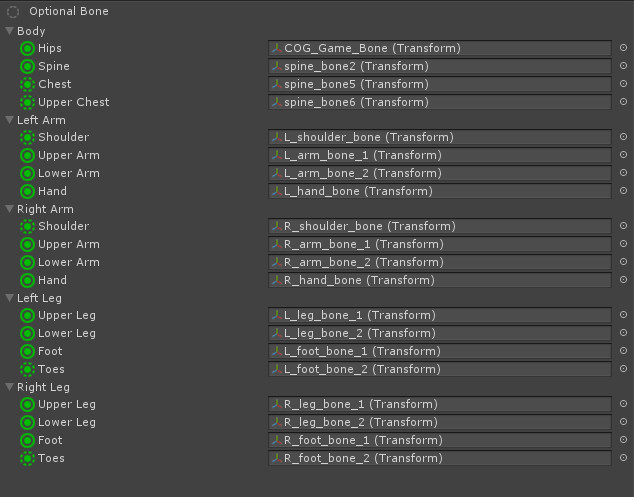Select the R_hand_bone transform field

(440, 280)
